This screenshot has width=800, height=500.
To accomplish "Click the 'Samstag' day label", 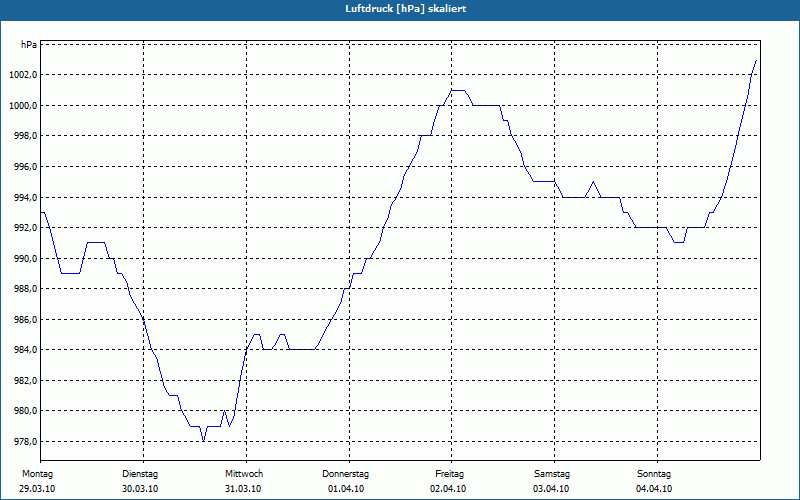I will pyautogui.click(x=552, y=474).
